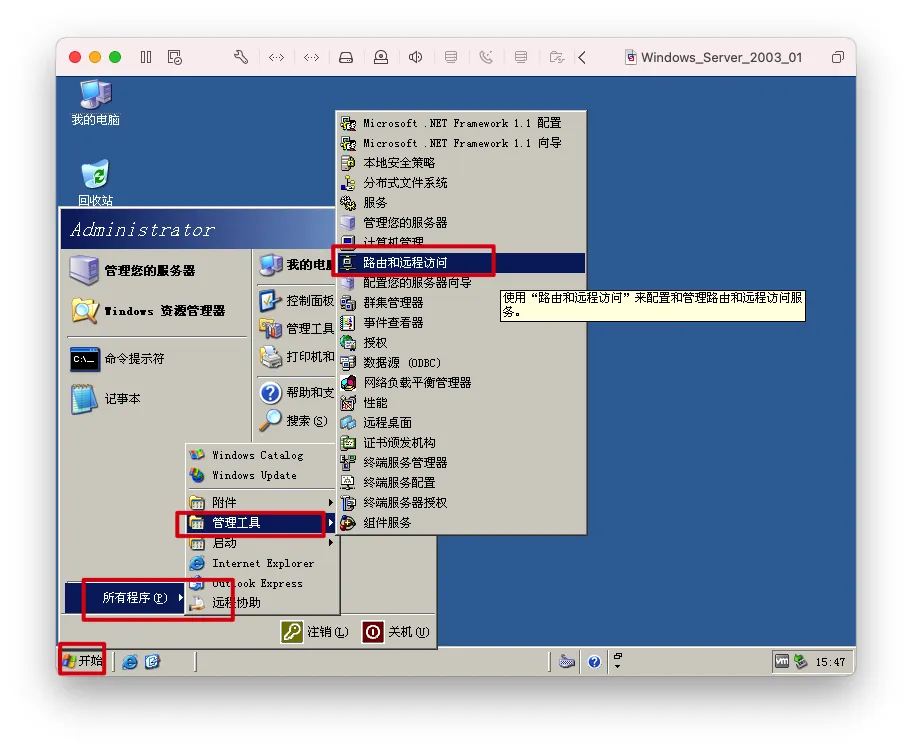Click the VMware Tools tray icon

tap(782, 661)
